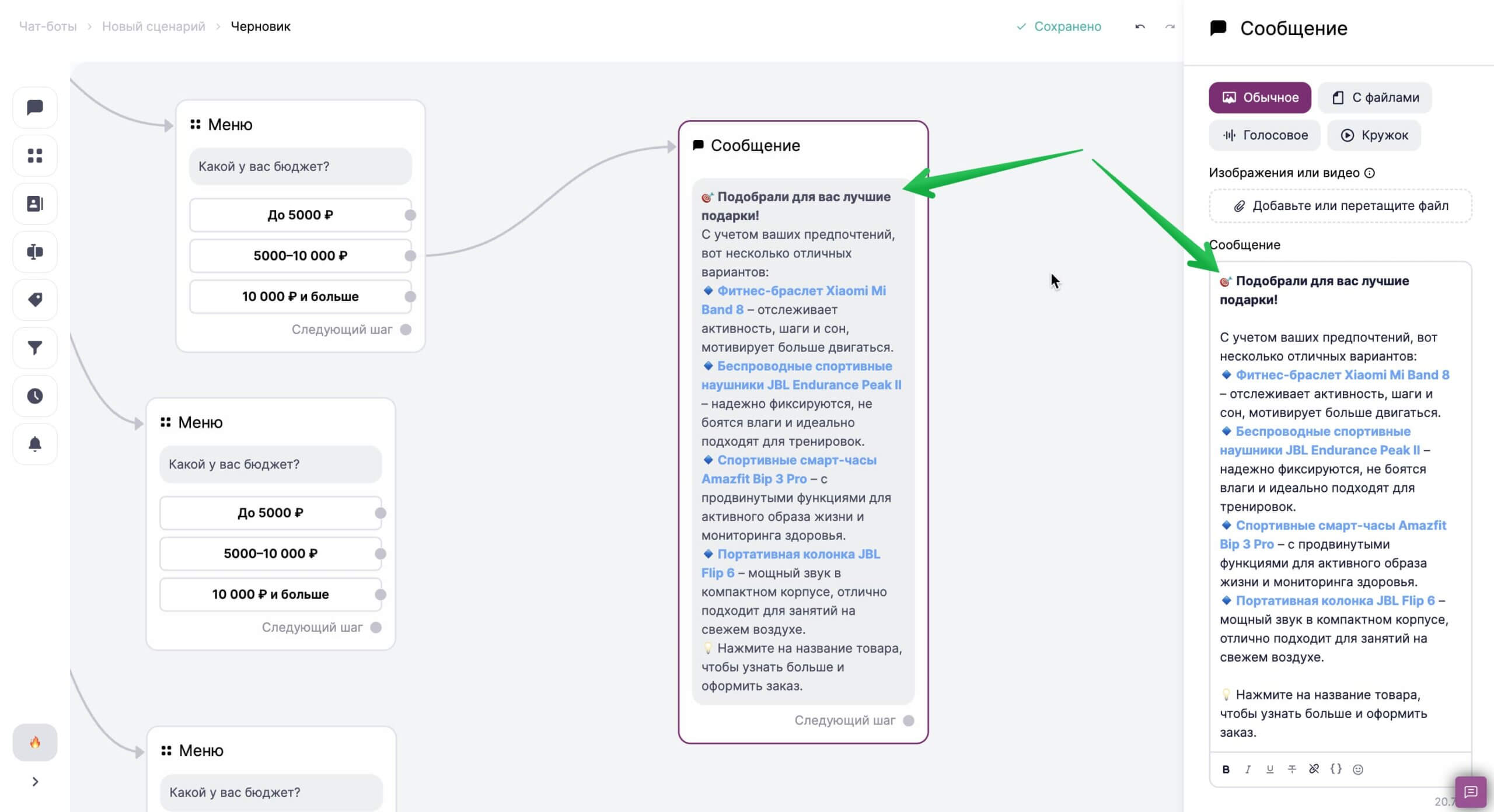Viewport: 1494px width, 812px height.
Task: Select the filter funnel sidebar tool
Action: coord(35,348)
